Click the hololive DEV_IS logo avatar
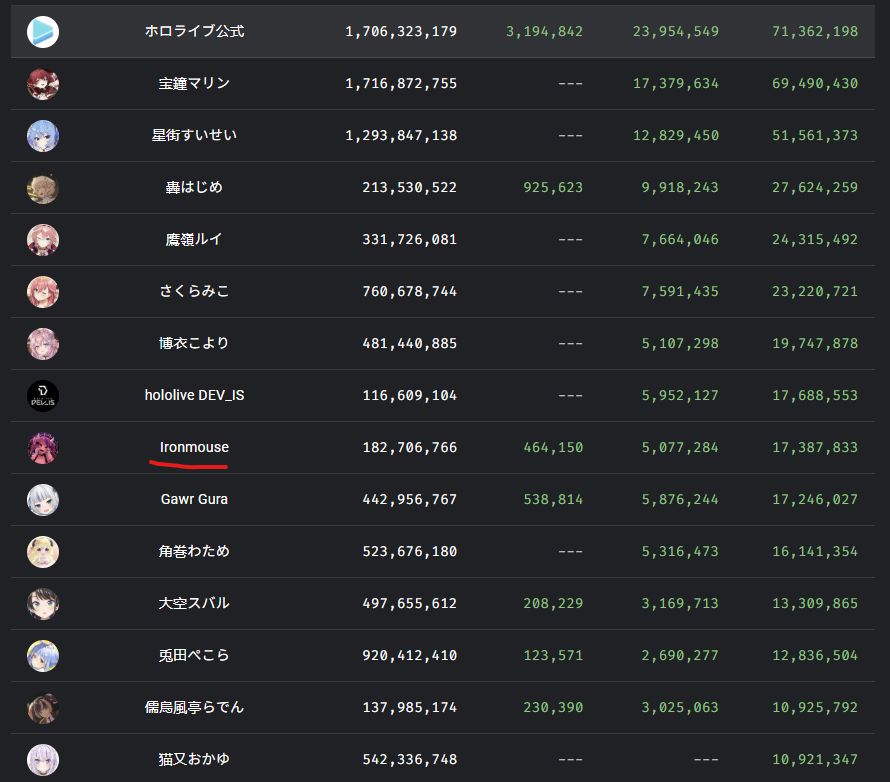The width and height of the screenshot is (890, 782). click(x=43, y=396)
